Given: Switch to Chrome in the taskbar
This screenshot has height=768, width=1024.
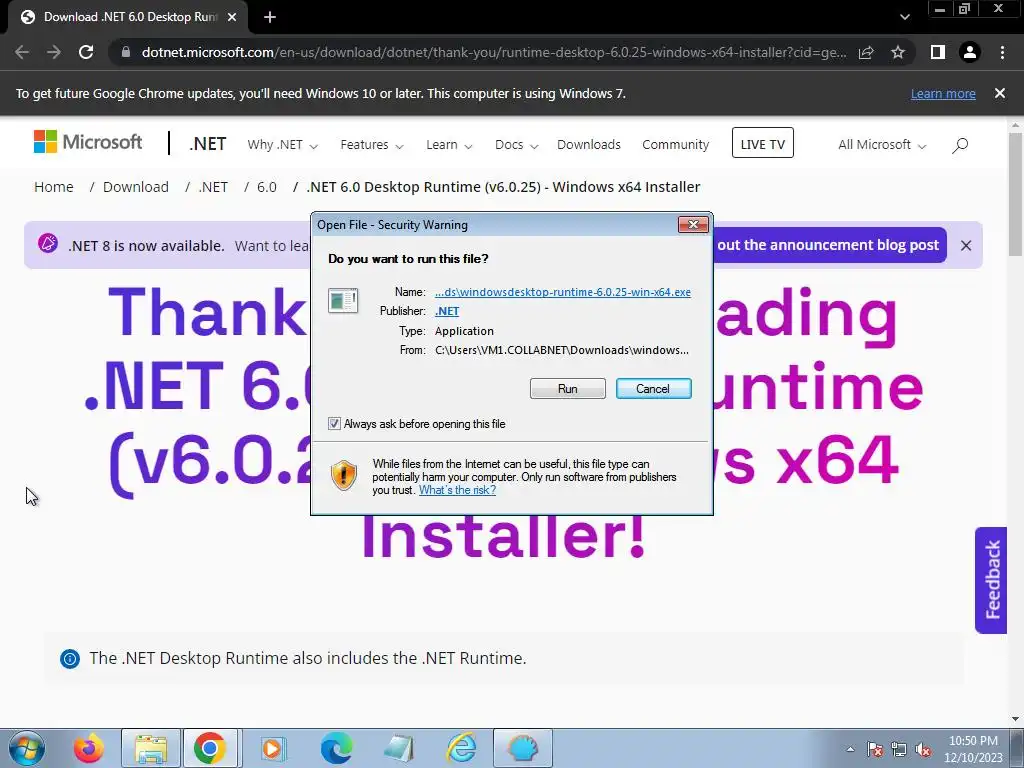Looking at the screenshot, I should 210,748.
